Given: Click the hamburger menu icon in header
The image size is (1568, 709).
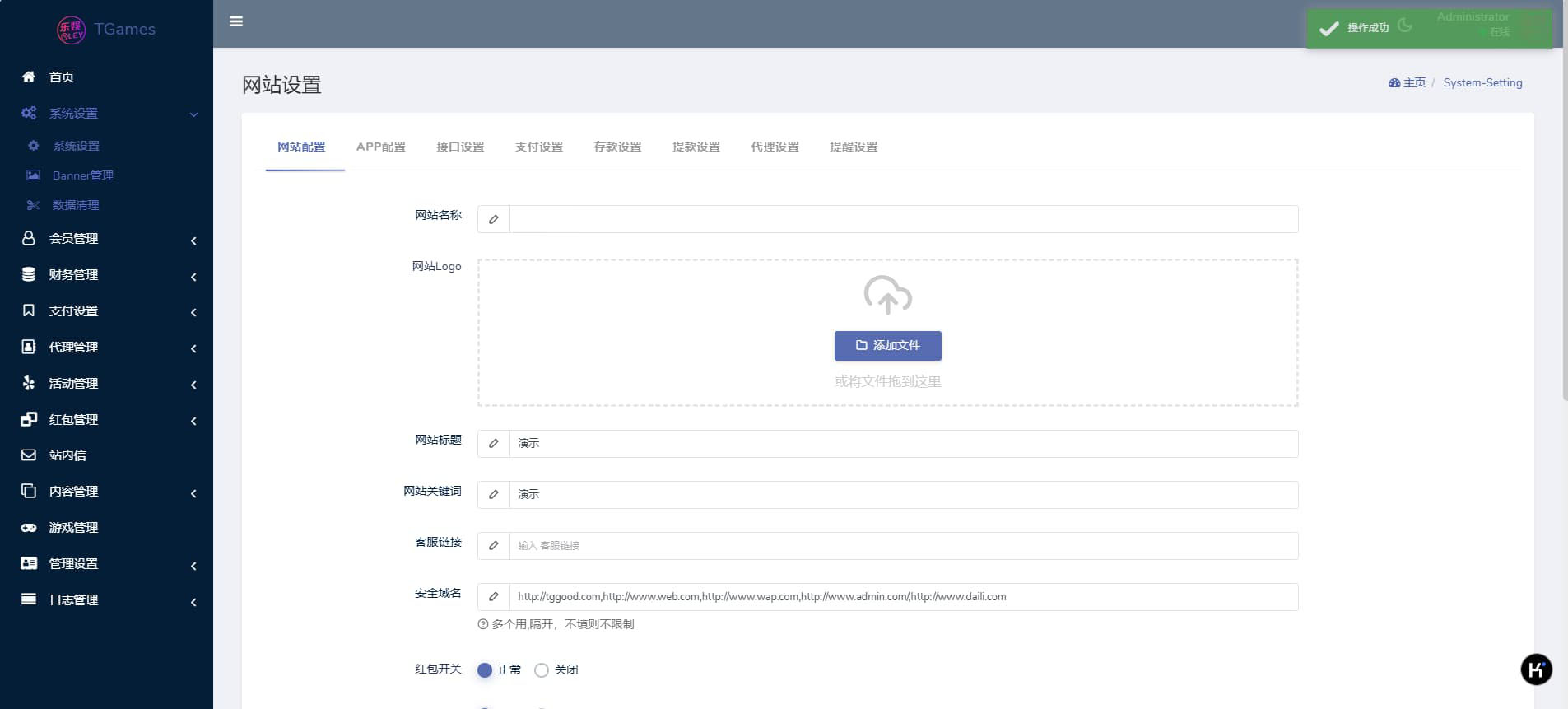Looking at the screenshot, I should pyautogui.click(x=236, y=21).
